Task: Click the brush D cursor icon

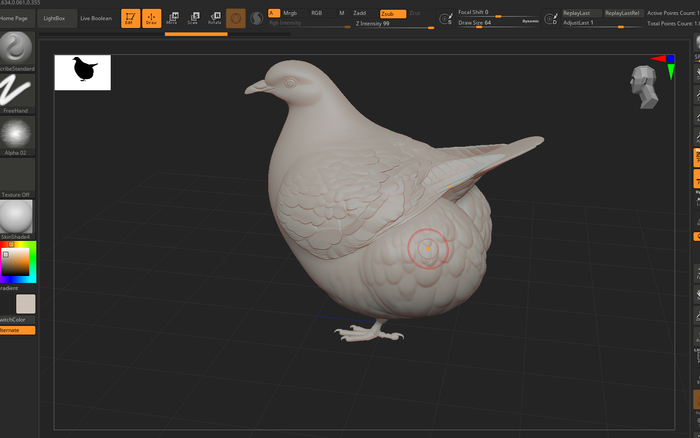Action: (x=551, y=19)
